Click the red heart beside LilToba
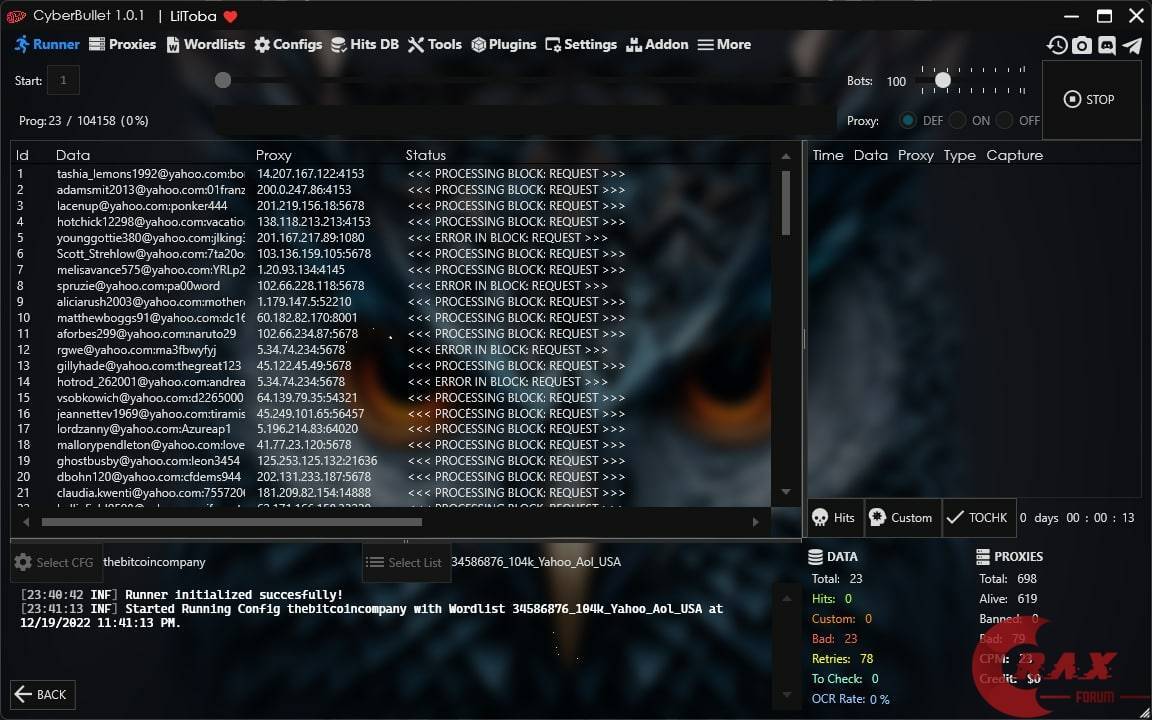Viewport: 1152px width, 720px height. [231, 16]
